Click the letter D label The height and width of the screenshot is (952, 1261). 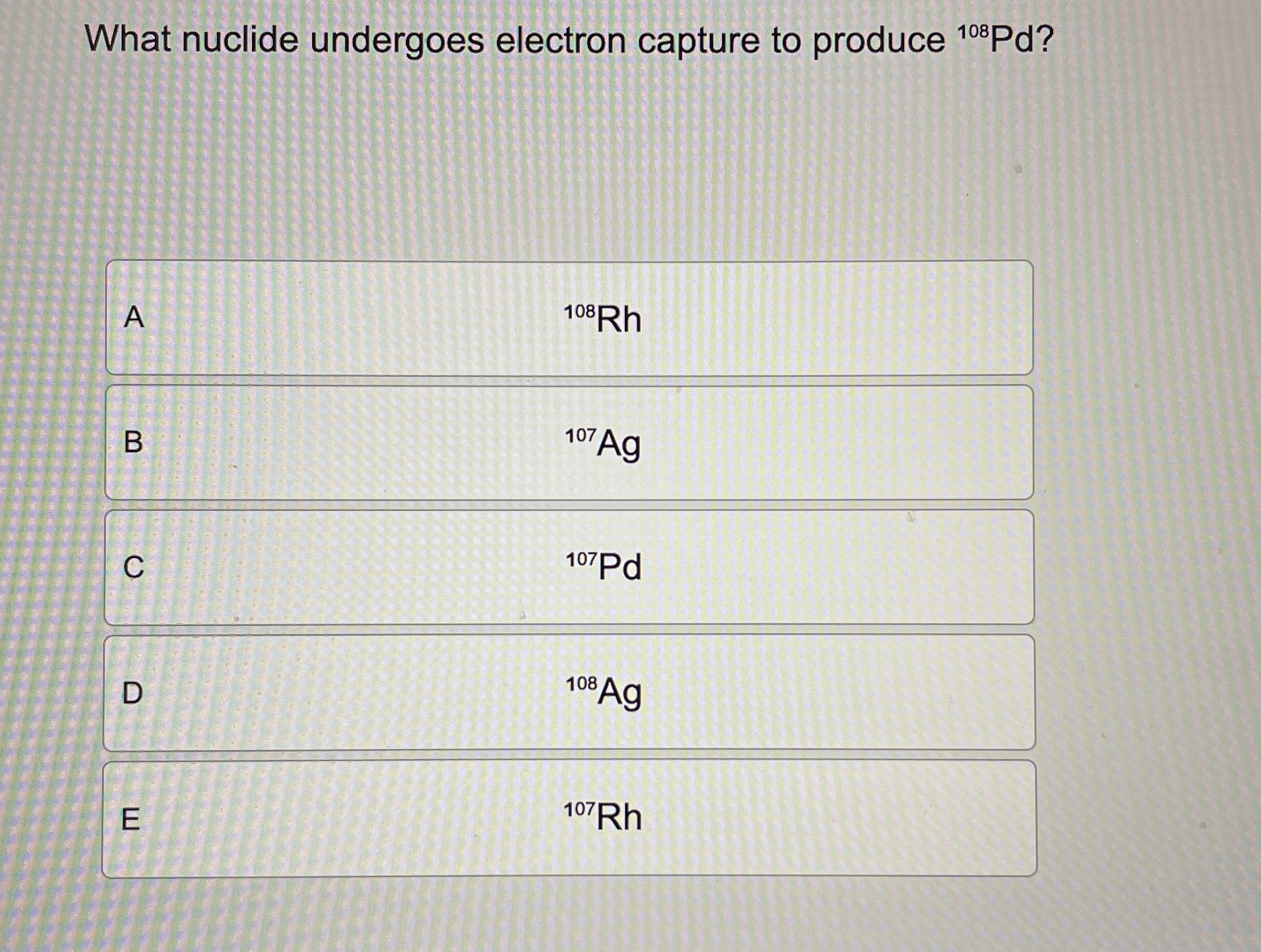click(132, 693)
